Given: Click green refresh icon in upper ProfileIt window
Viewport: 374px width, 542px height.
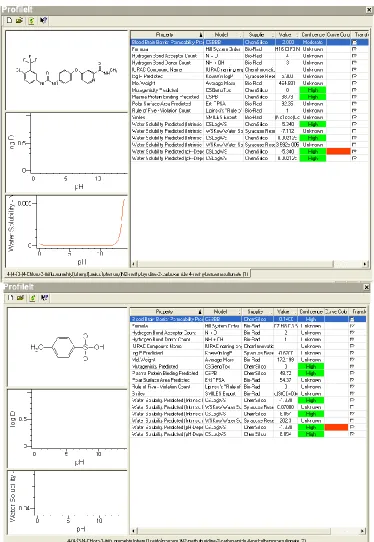Looking at the screenshot, I should (x=31, y=21).
